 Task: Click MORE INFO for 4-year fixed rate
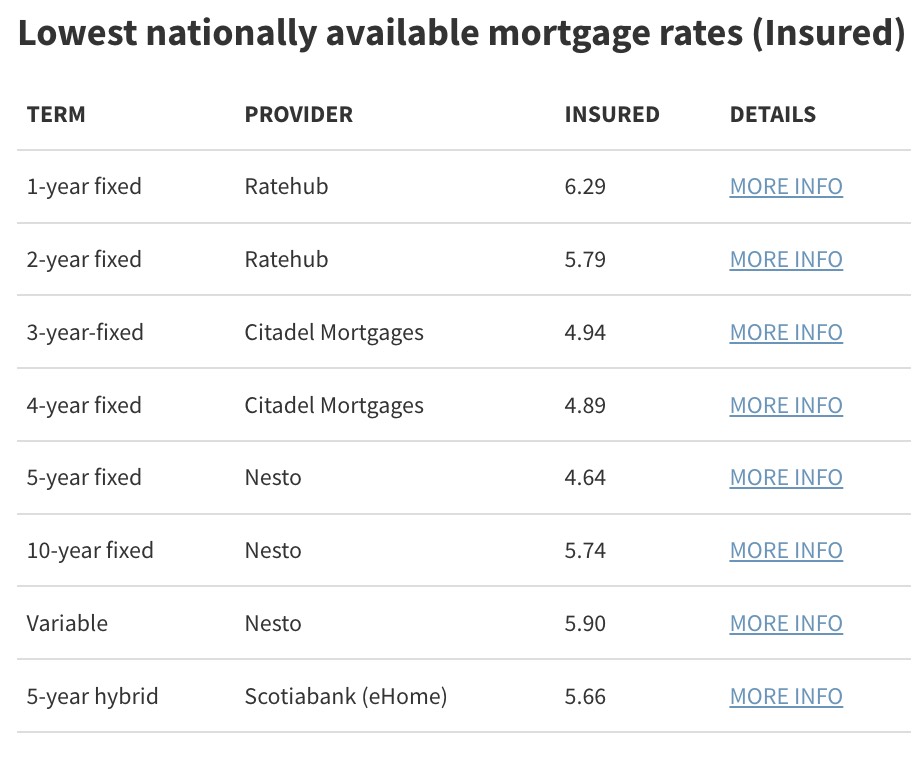coord(786,406)
